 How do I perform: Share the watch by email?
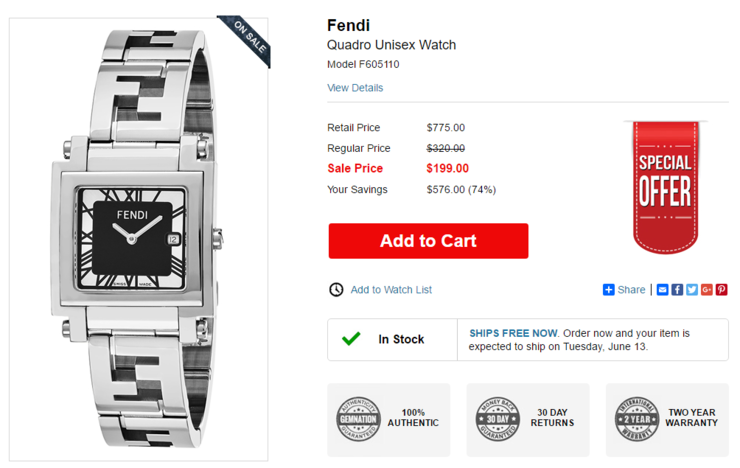point(662,290)
